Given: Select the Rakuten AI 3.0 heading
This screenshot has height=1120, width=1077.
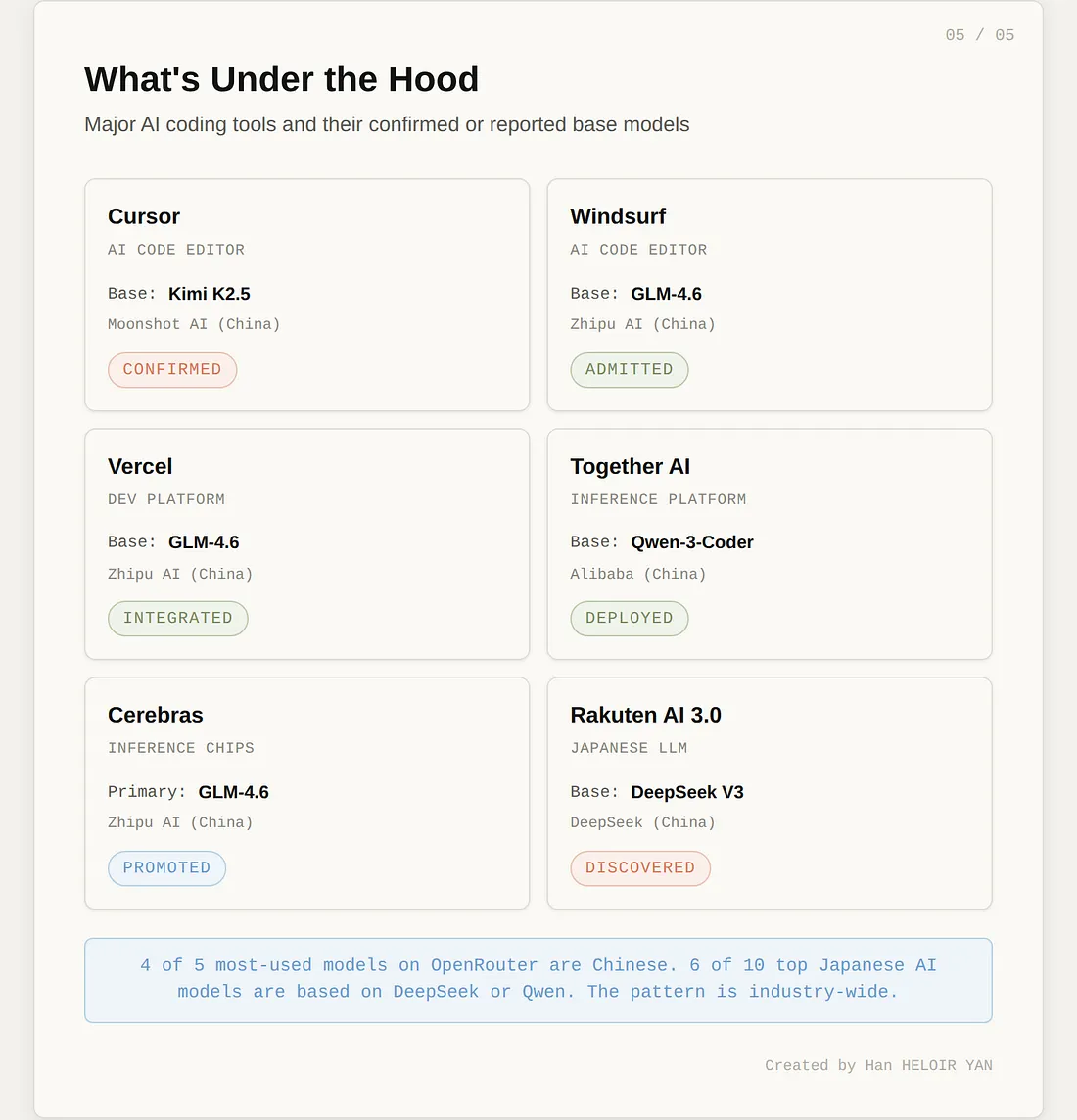Looking at the screenshot, I should [x=645, y=715].
